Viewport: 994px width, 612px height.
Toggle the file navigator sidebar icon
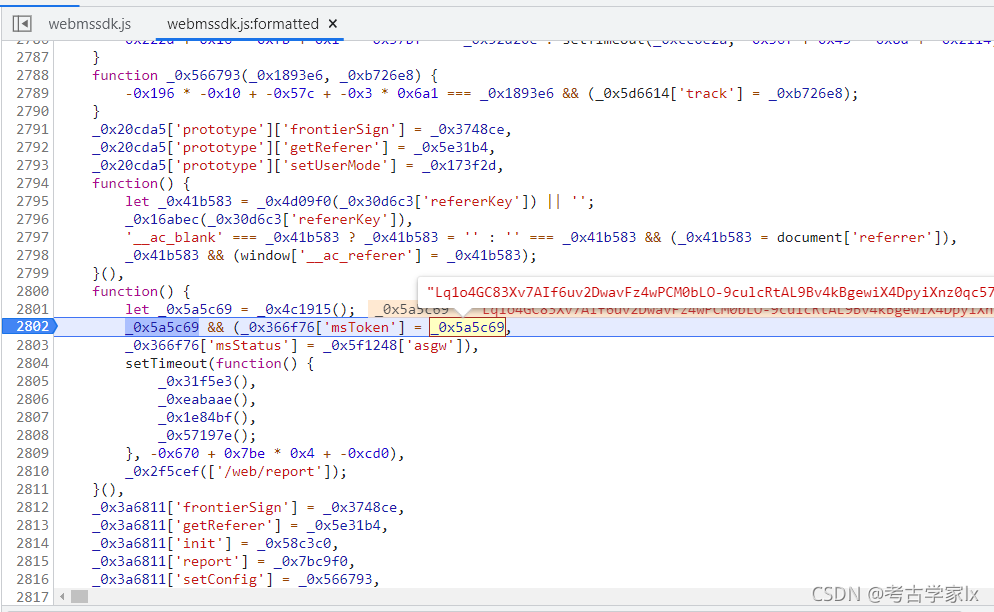[x=22, y=23]
